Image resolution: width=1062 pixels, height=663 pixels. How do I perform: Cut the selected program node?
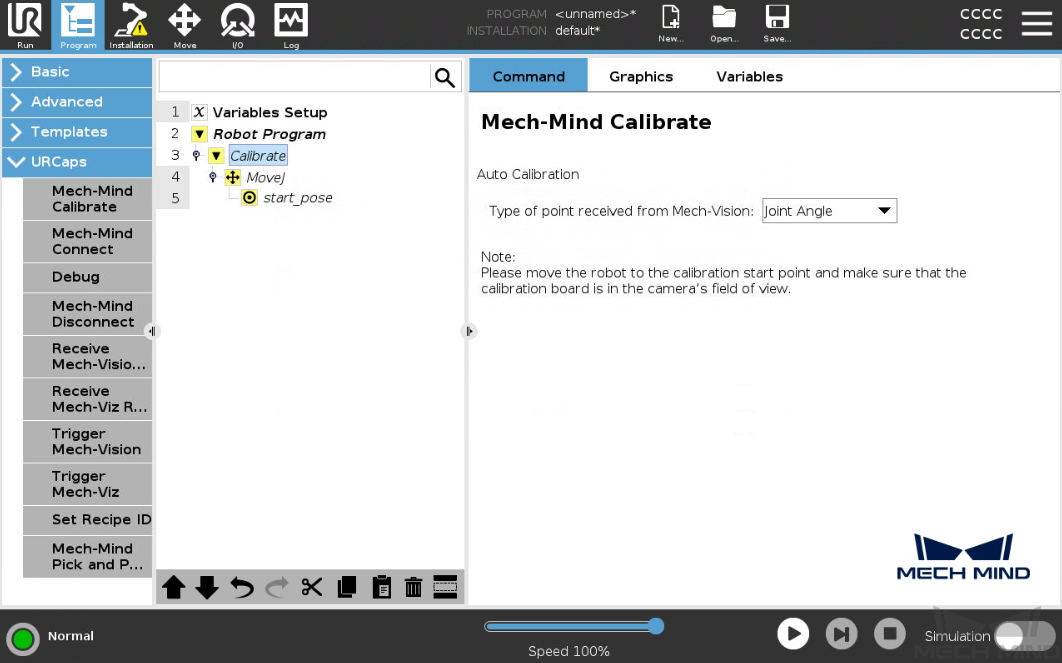click(x=311, y=587)
